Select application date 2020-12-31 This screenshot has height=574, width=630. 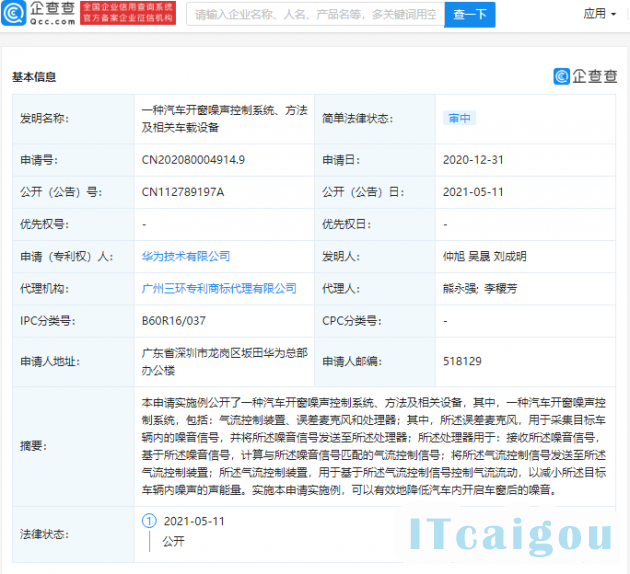(x=473, y=160)
